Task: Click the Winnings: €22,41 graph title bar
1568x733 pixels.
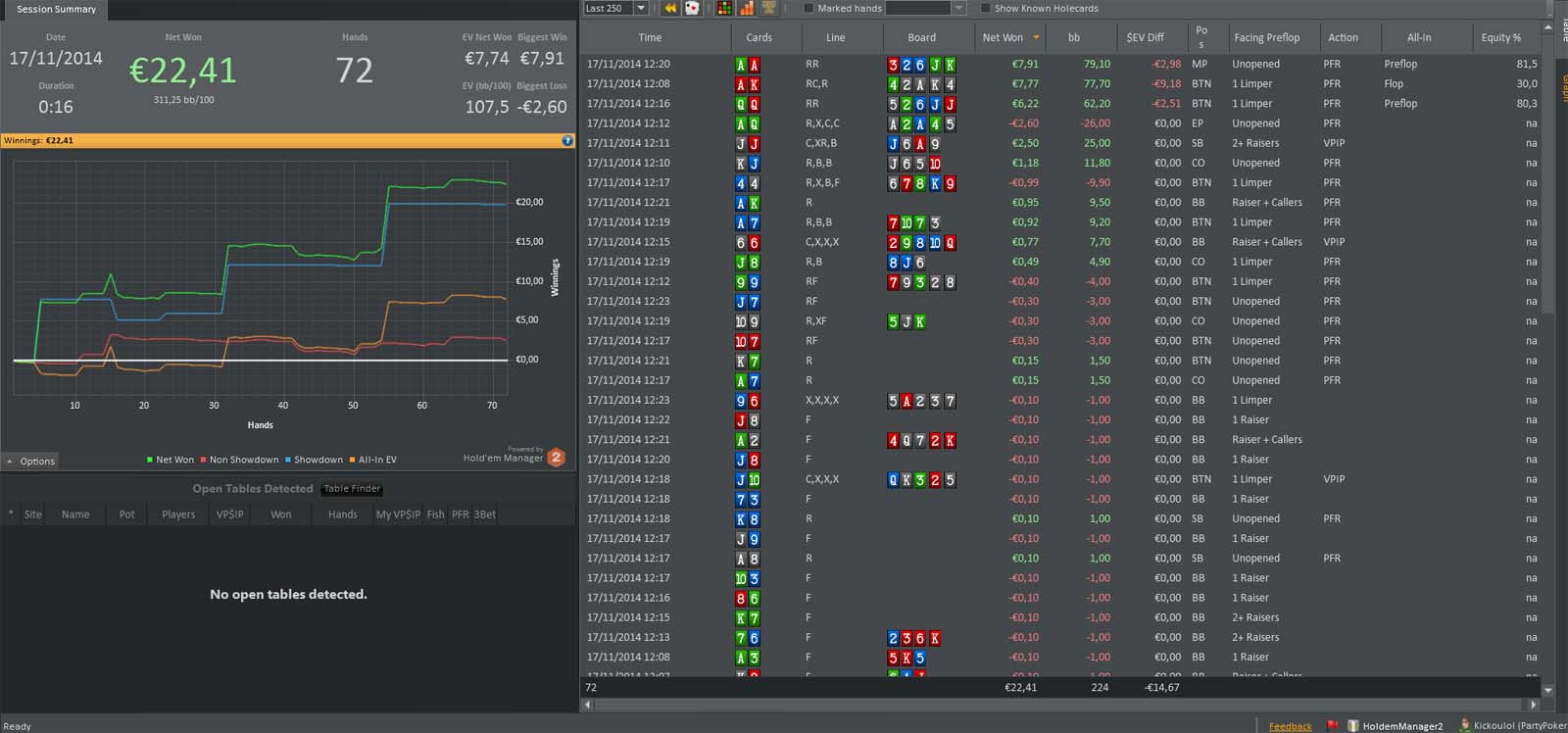Action: click(288, 140)
